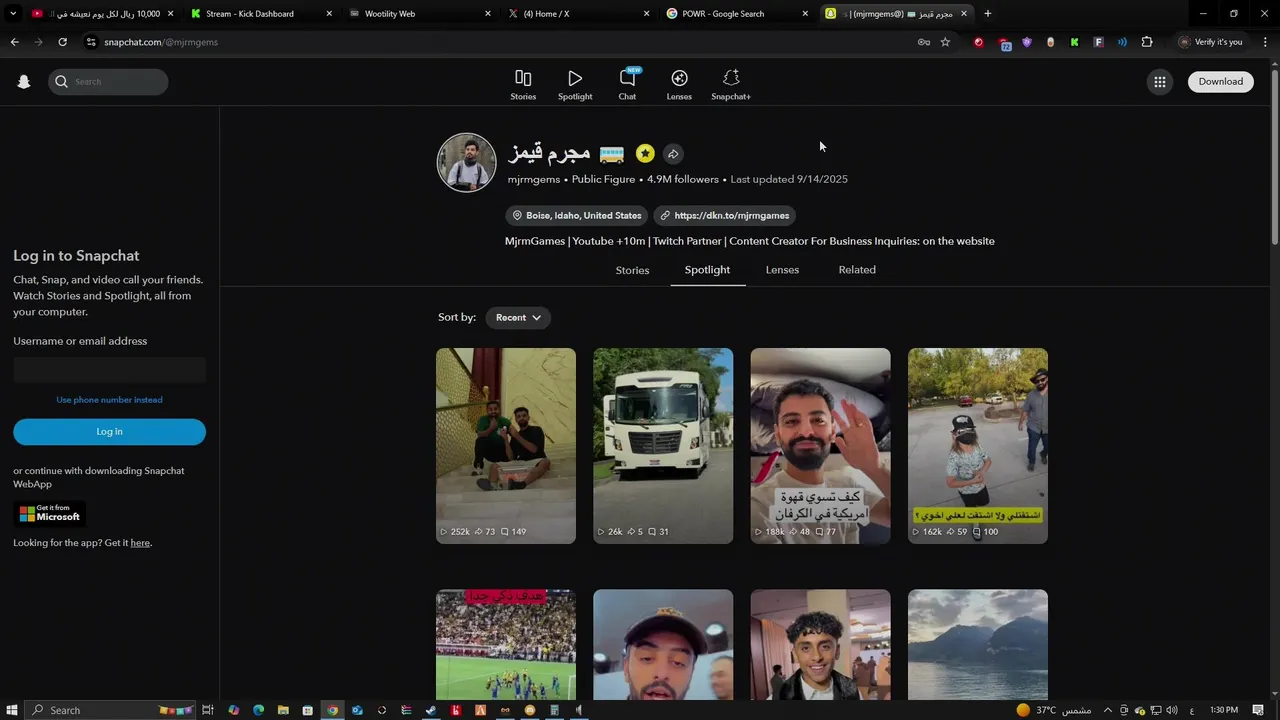Click the Snapchat ghost logo
1280x720 pixels.
coord(24,82)
